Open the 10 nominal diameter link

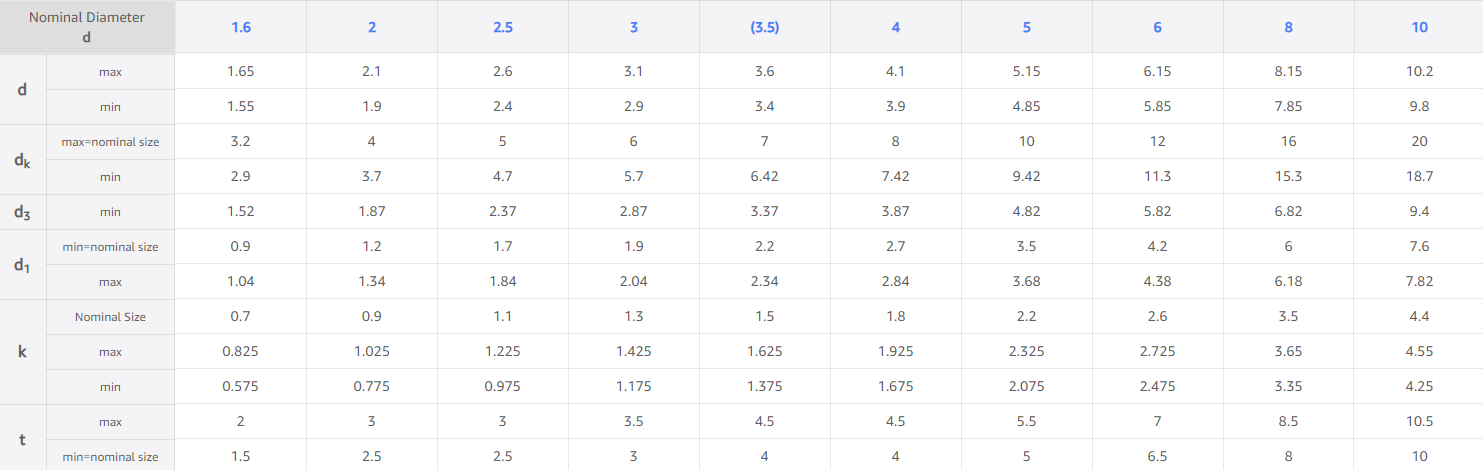click(x=1420, y=27)
